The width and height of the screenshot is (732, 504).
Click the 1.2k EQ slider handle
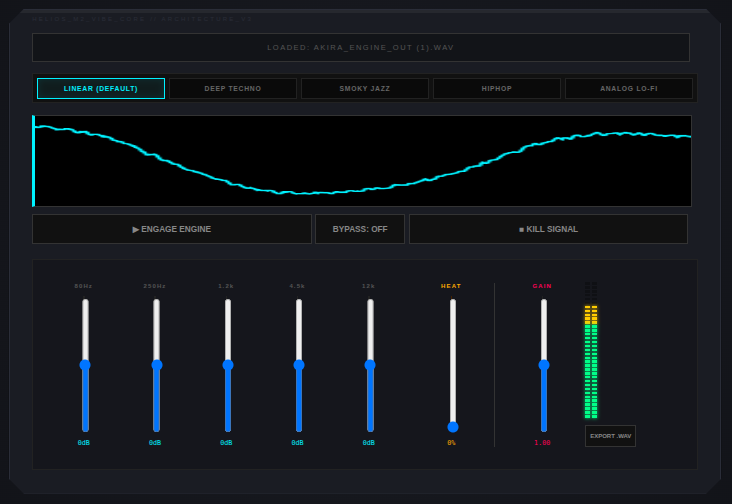click(x=228, y=365)
